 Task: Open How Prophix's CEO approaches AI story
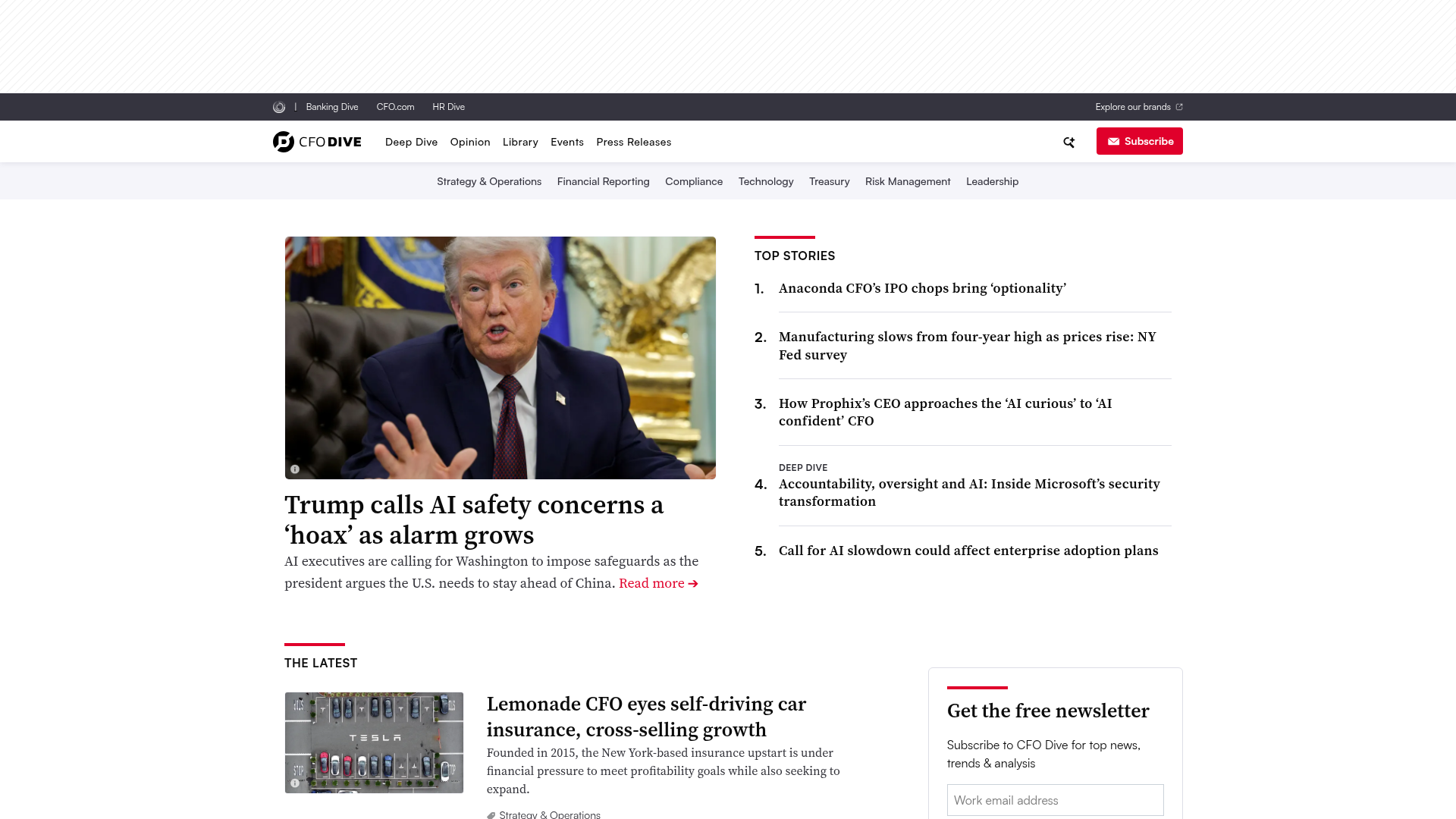click(x=946, y=413)
